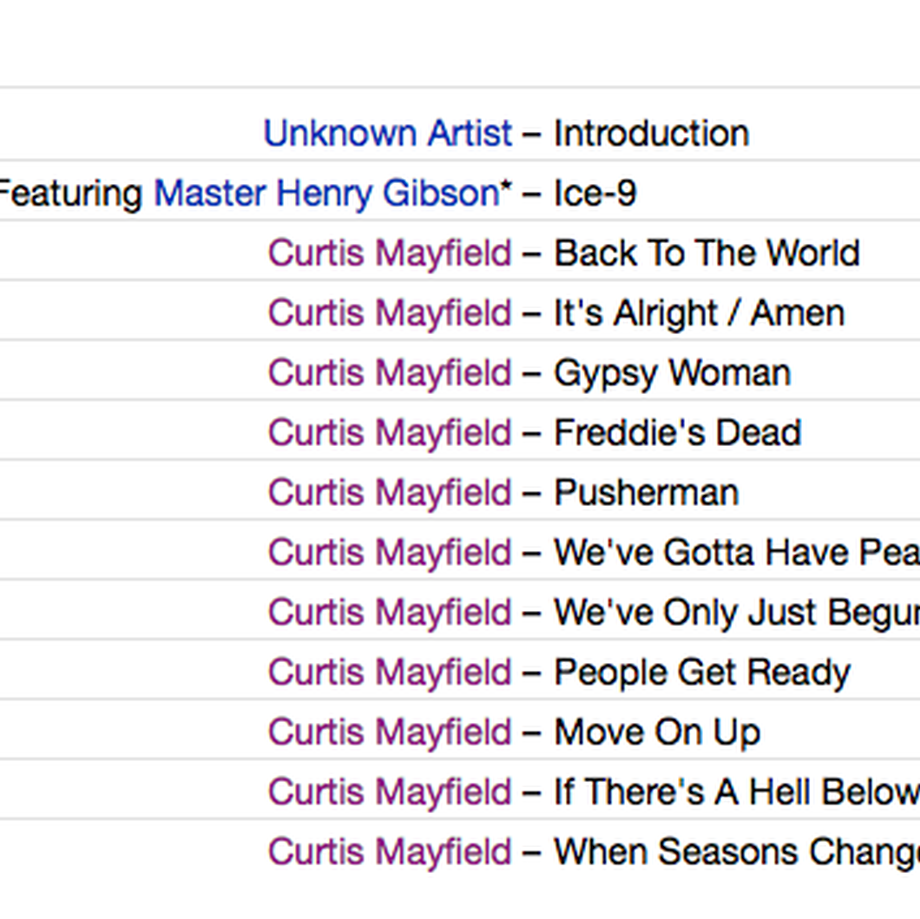Select the Back To The World track title
Screen dimensions: 920x919
[707, 253]
